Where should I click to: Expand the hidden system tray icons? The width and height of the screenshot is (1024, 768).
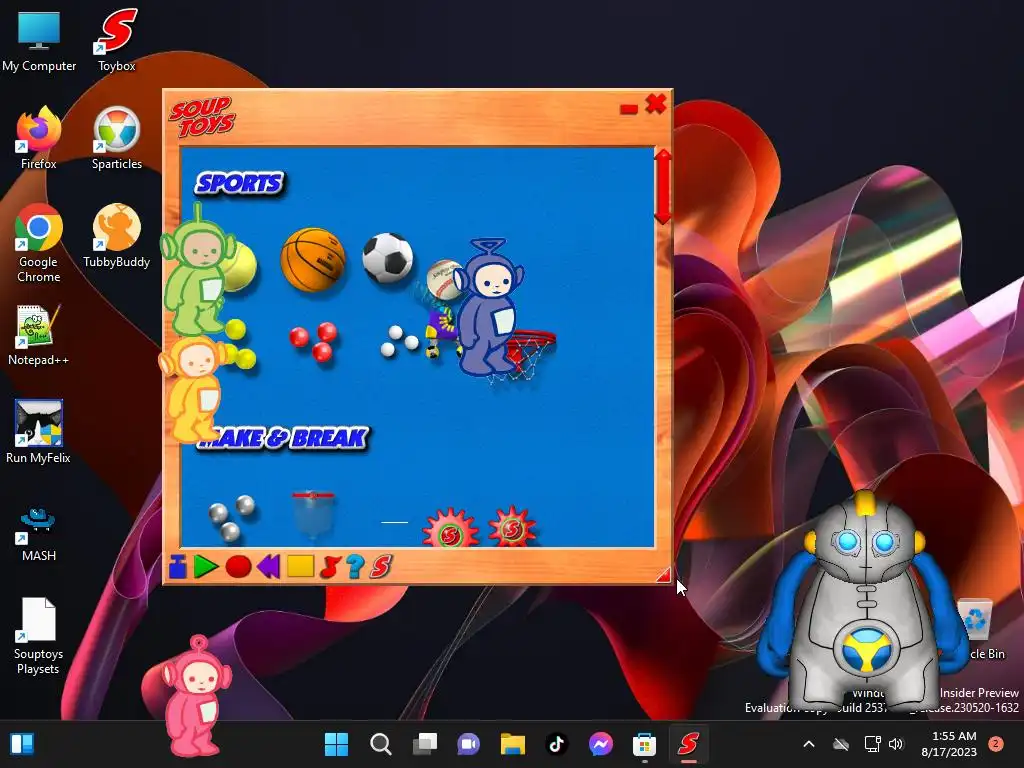[808, 744]
